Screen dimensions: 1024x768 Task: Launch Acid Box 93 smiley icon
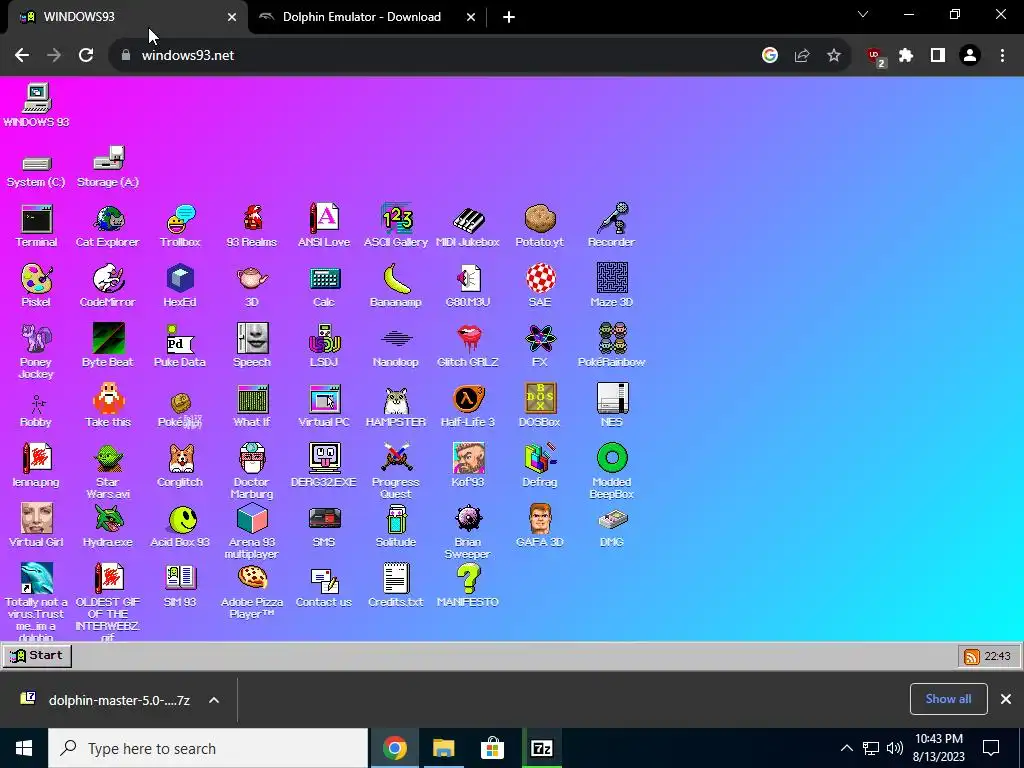(x=180, y=526)
